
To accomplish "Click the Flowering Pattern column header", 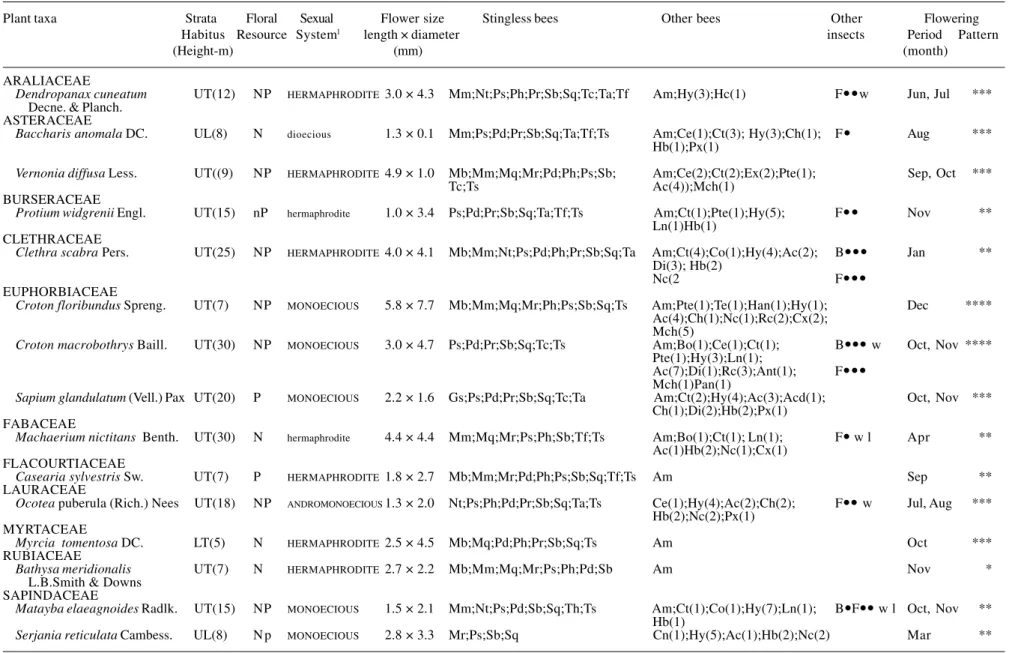I will [978, 35].
